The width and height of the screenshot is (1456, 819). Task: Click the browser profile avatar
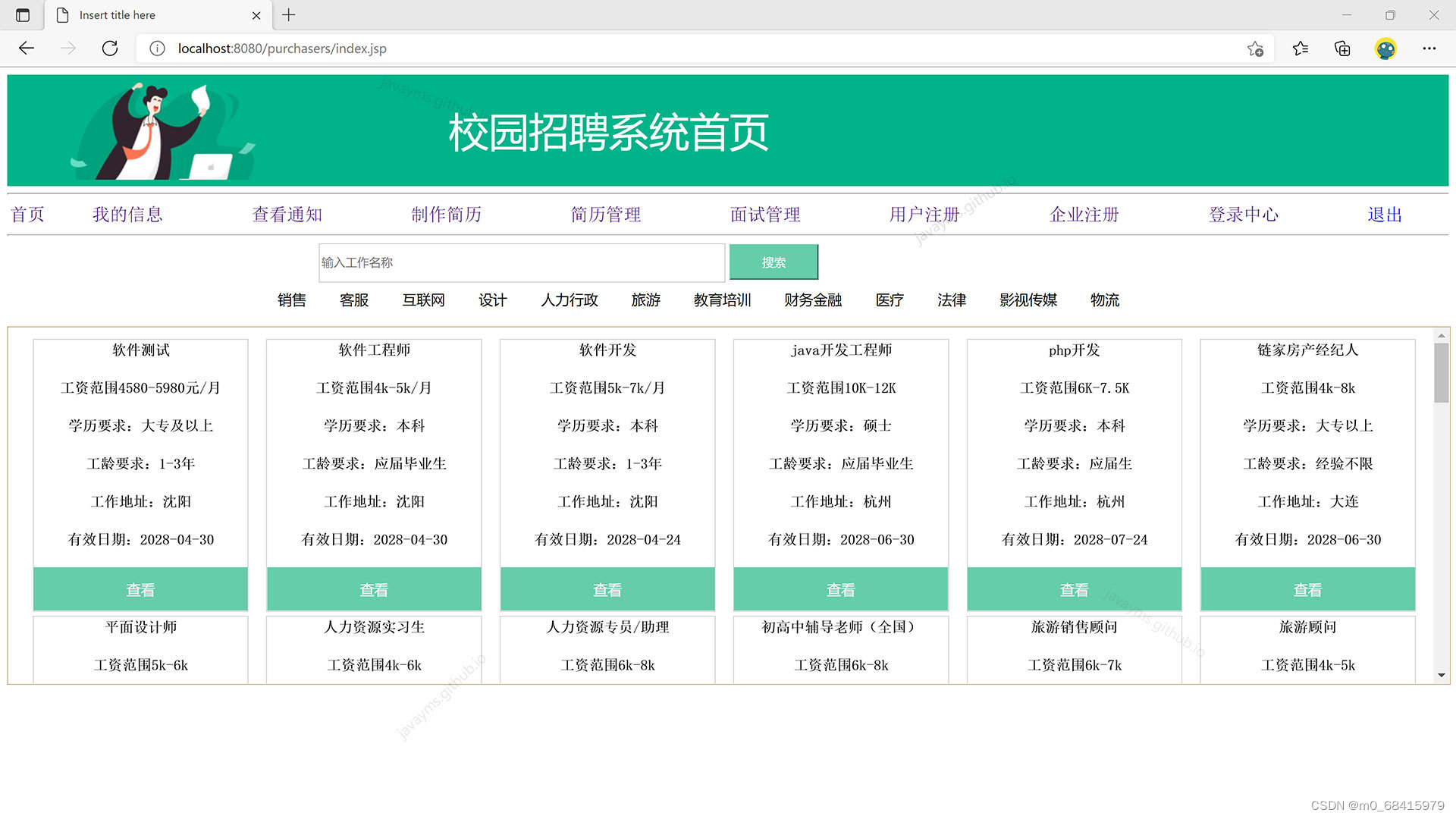point(1385,48)
